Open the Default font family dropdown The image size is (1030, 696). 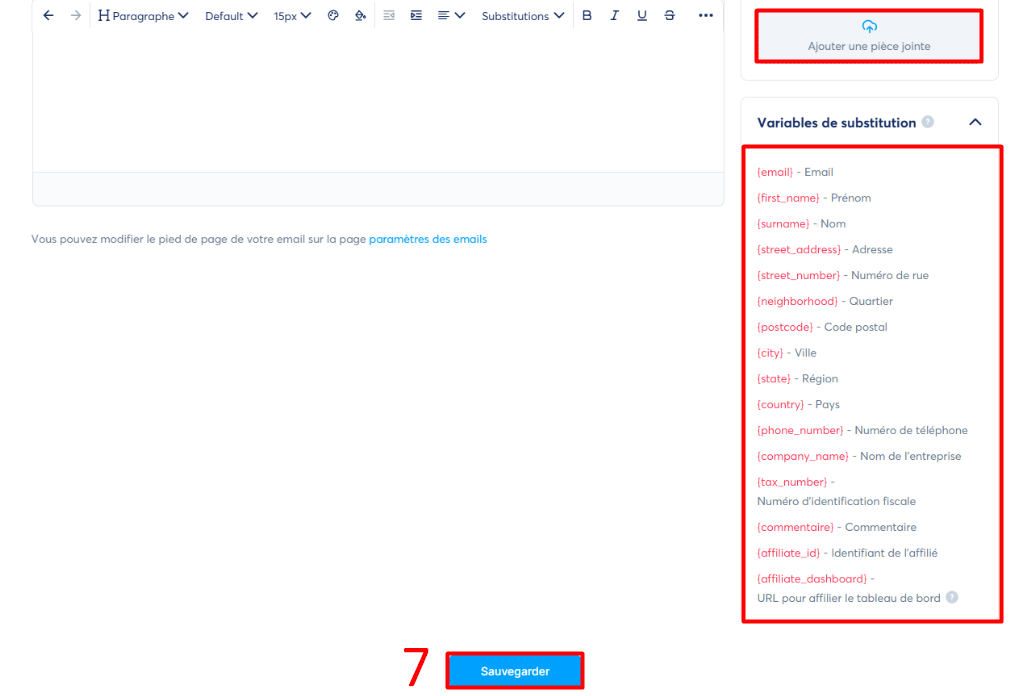tap(231, 16)
